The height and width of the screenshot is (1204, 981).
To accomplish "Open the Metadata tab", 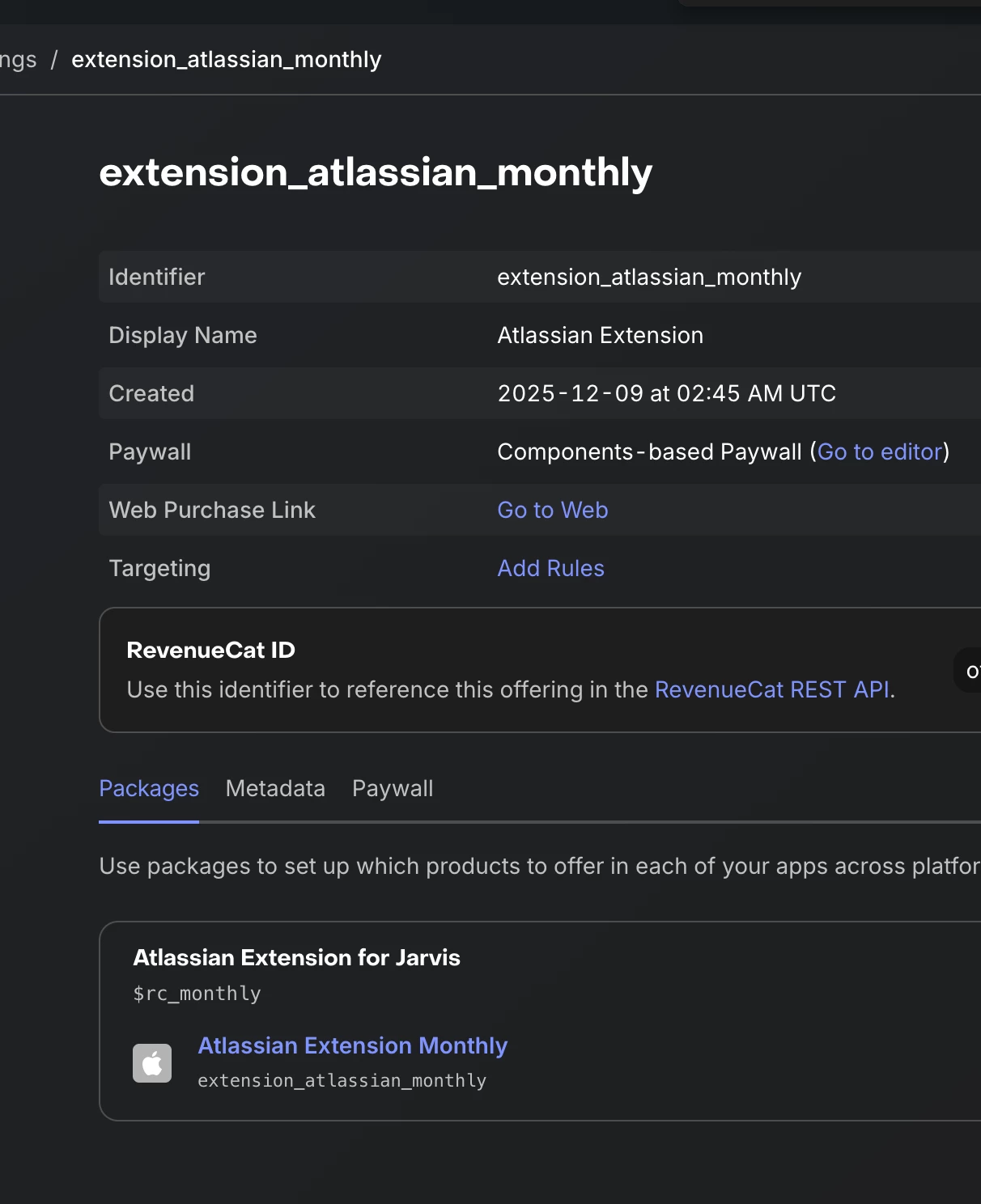I will pyautogui.click(x=275, y=789).
